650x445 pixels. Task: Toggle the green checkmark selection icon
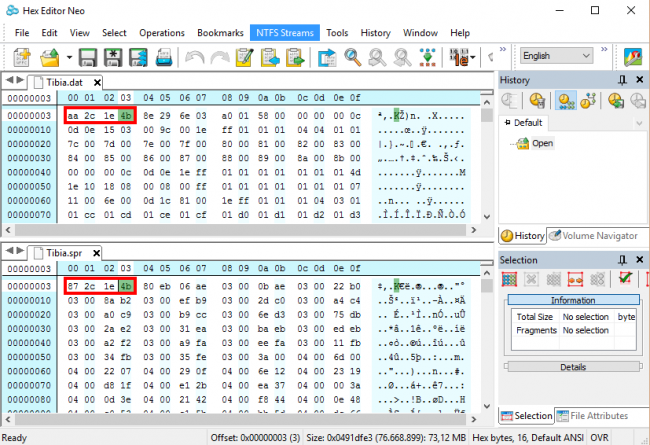(625, 278)
